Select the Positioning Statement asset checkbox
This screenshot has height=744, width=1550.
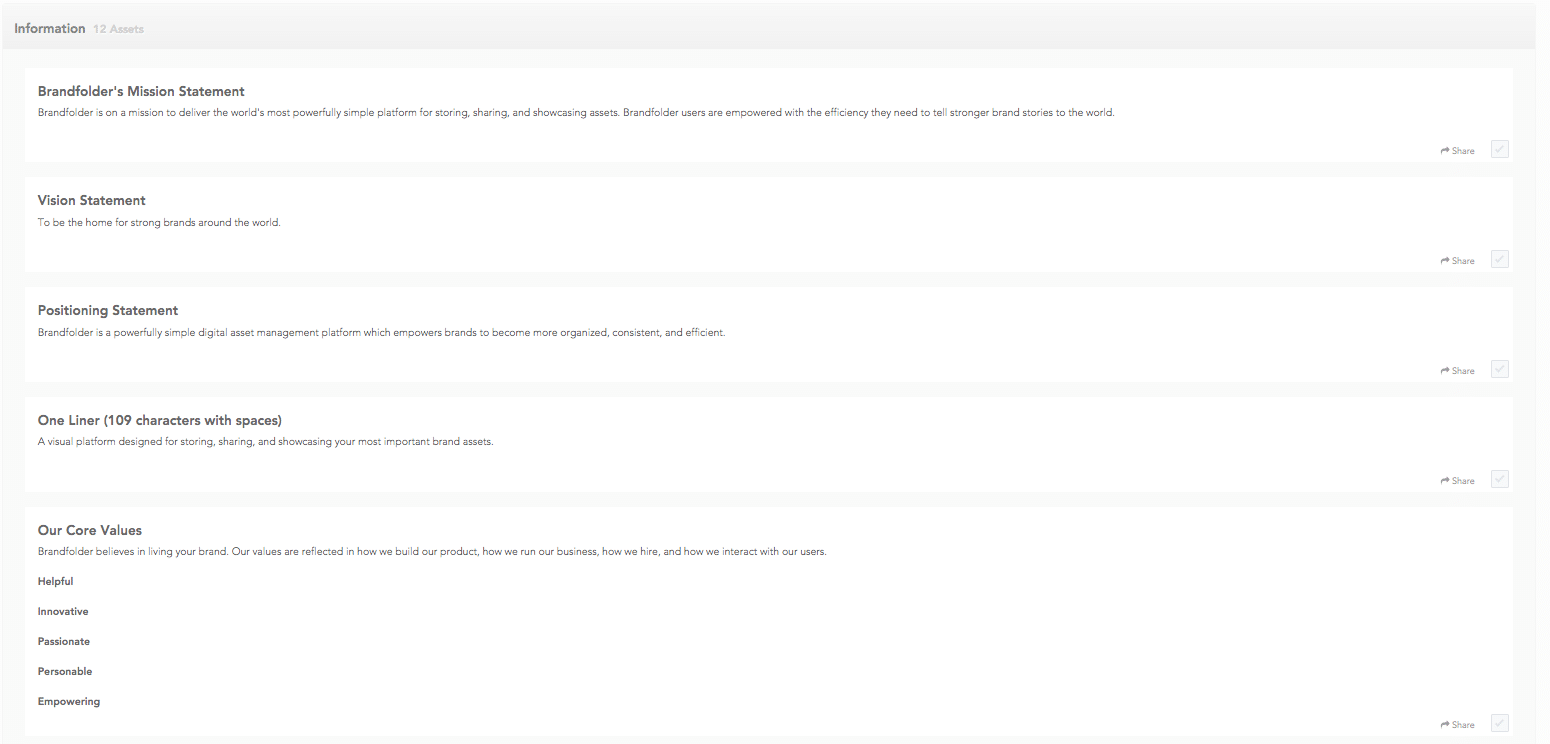tap(1499, 369)
